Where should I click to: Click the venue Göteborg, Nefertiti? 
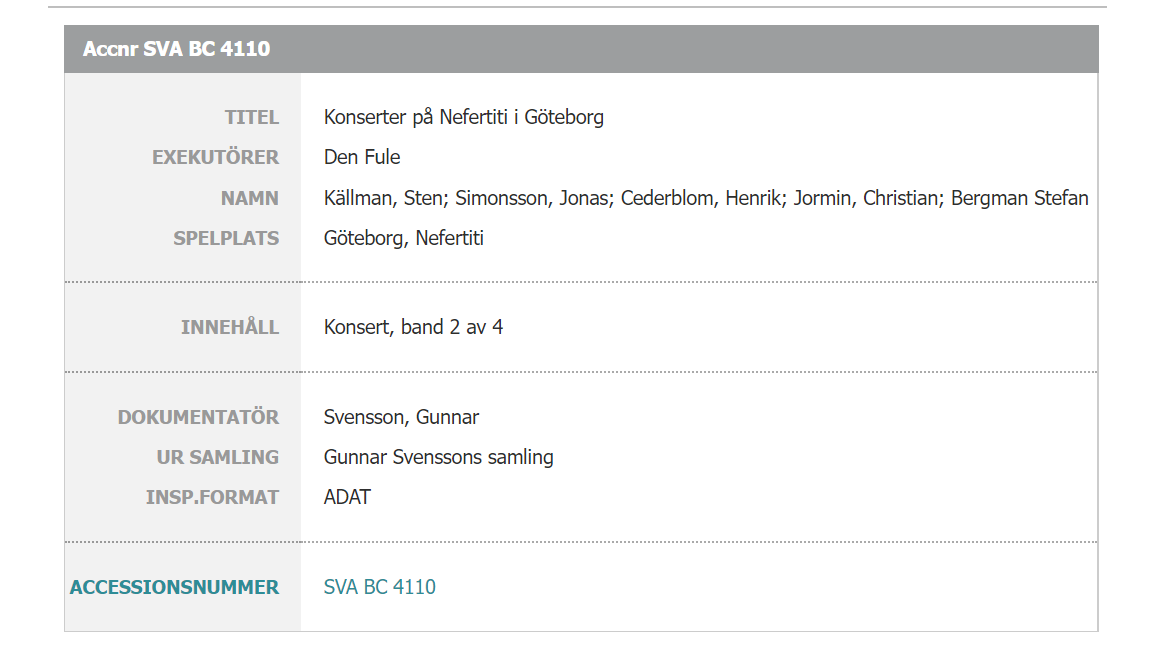tap(403, 239)
